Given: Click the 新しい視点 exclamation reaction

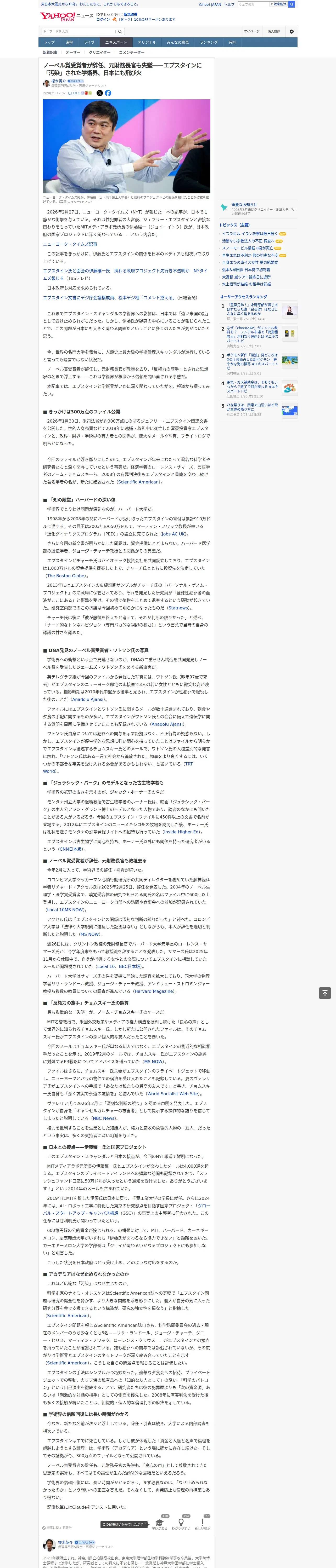Looking at the screenshot, I should [203, 1522].
